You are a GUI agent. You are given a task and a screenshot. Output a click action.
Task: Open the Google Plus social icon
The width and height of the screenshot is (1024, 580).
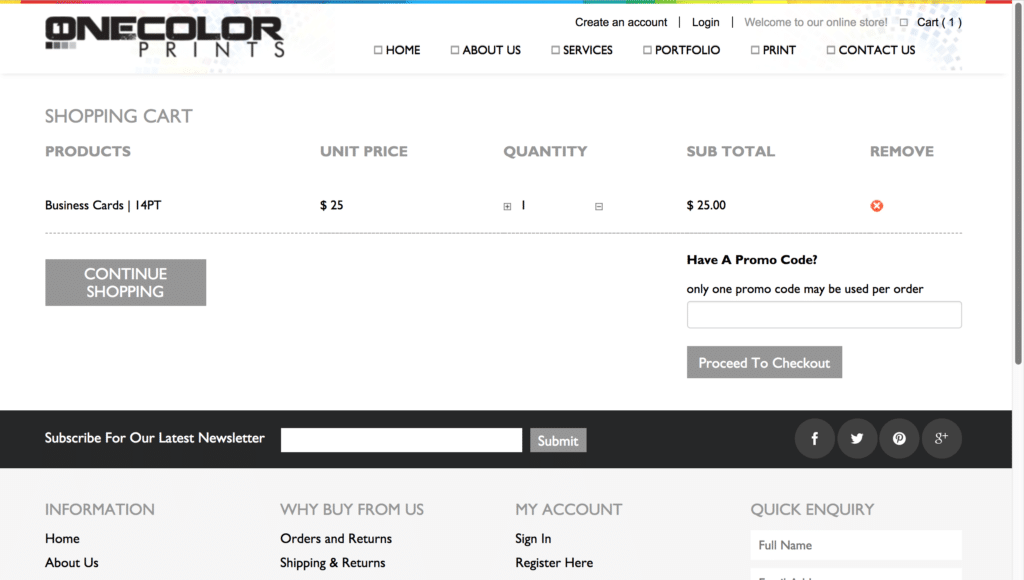(941, 438)
